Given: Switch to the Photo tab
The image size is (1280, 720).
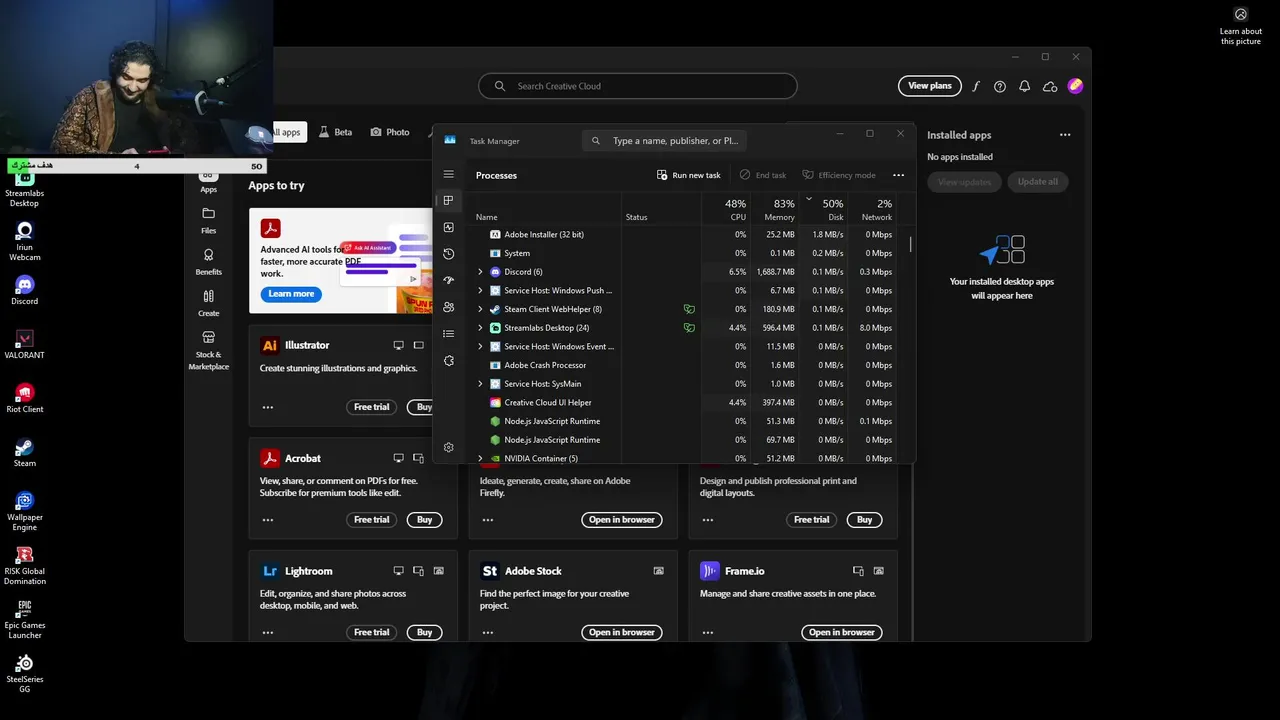Looking at the screenshot, I should pyautogui.click(x=390, y=132).
